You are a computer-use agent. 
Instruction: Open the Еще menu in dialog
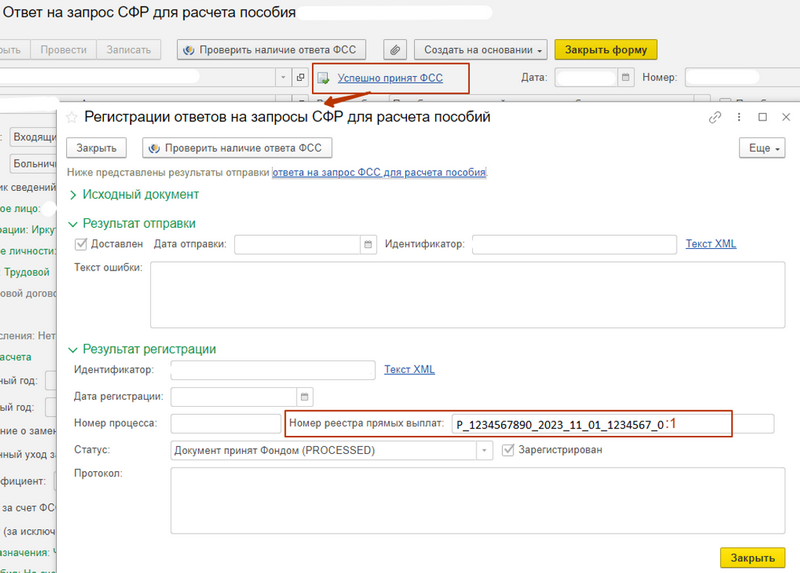760,148
